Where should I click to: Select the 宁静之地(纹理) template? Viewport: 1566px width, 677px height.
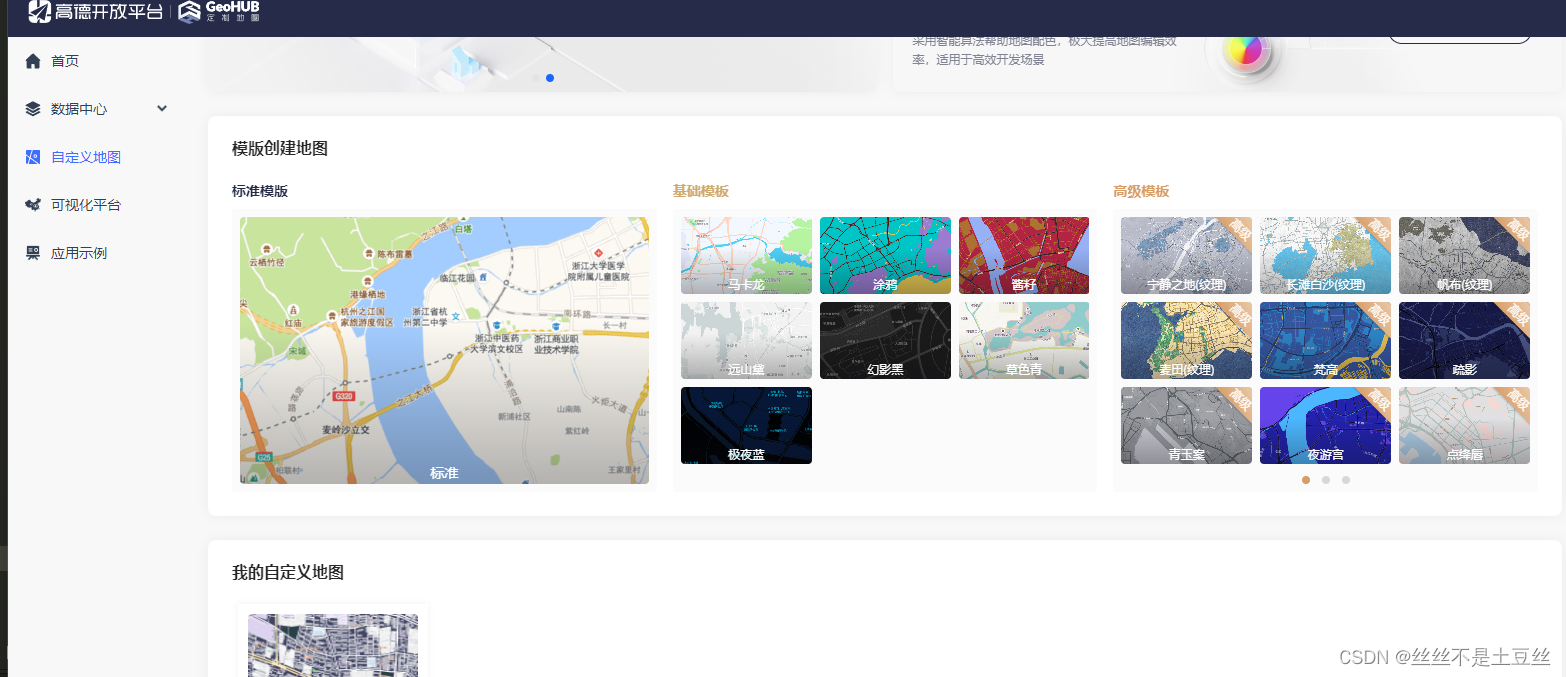point(1186,255)
